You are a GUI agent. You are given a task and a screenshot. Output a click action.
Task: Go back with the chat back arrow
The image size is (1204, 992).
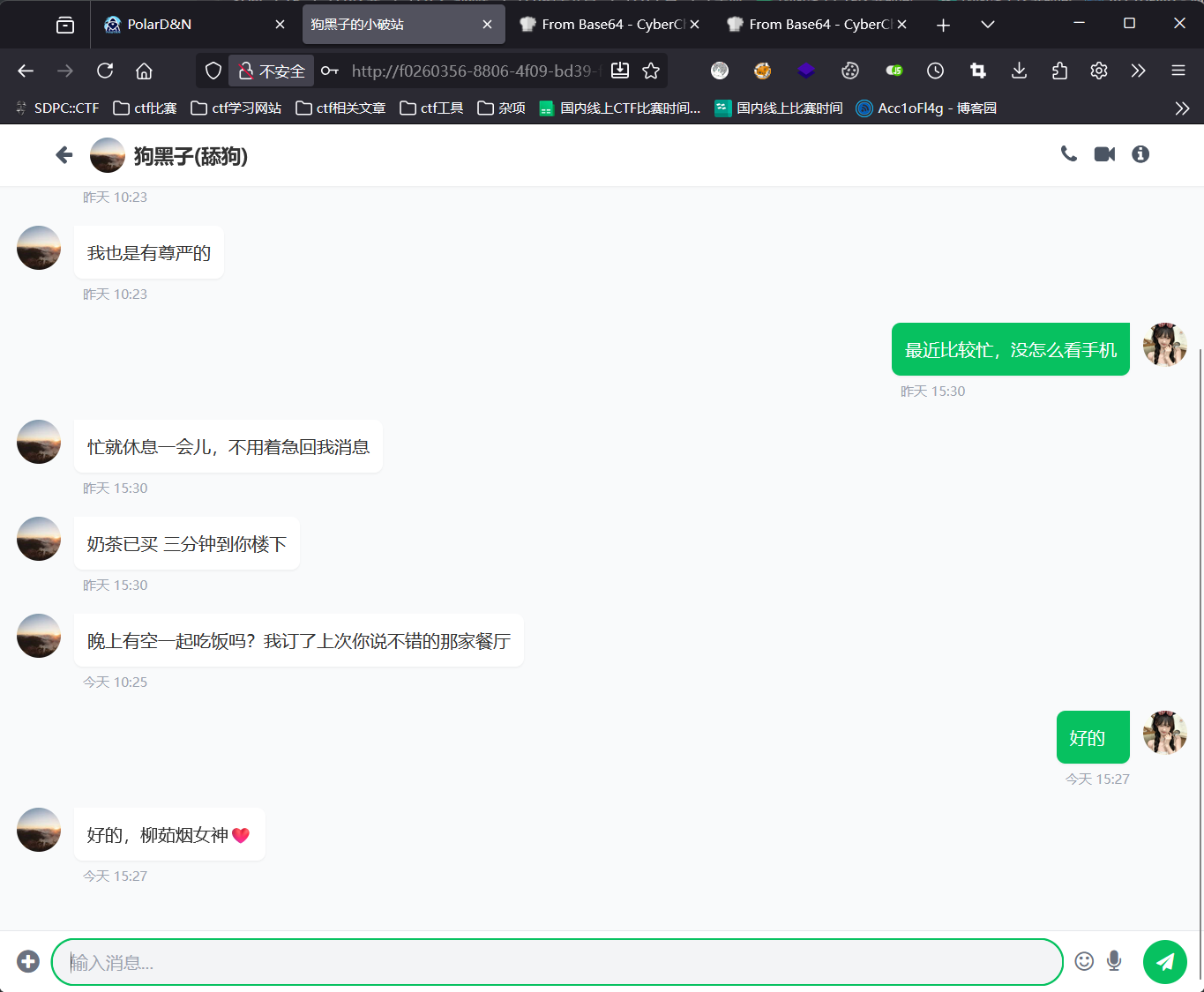click(64, 154)
